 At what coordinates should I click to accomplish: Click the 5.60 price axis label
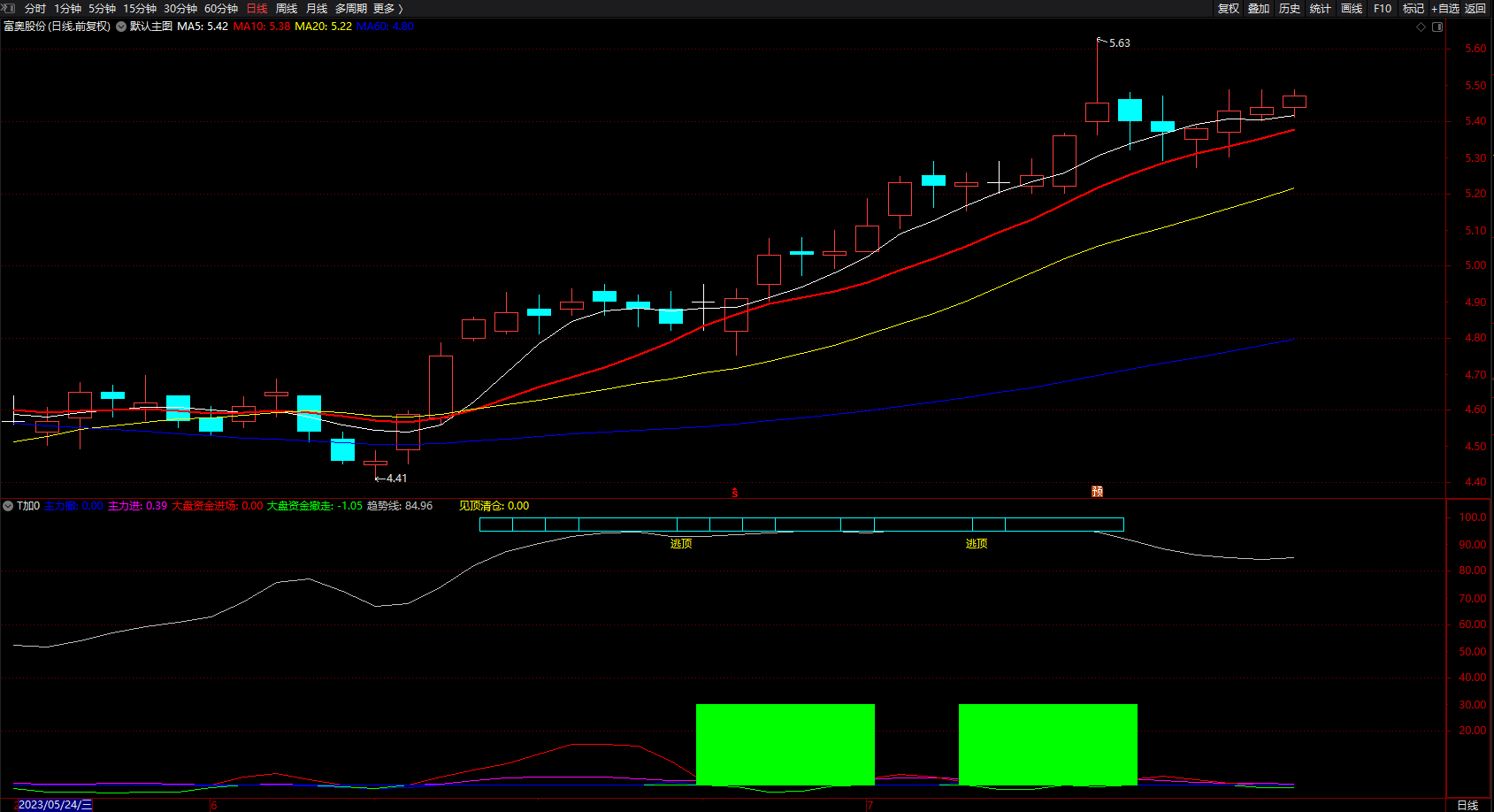point(1475,49)
